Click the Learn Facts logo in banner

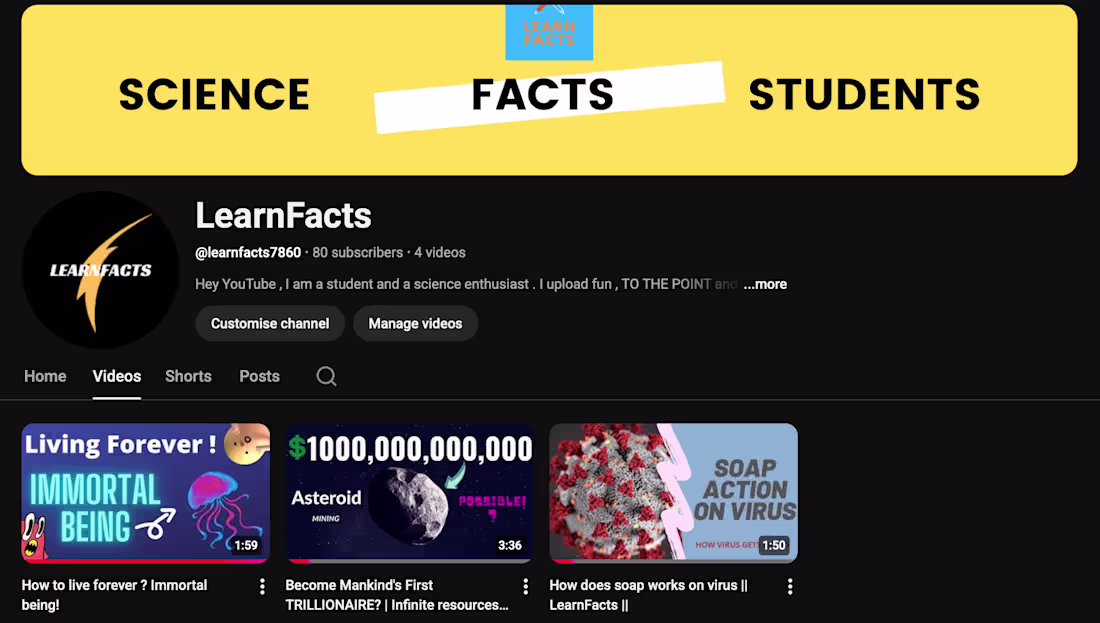click(549, 31)
